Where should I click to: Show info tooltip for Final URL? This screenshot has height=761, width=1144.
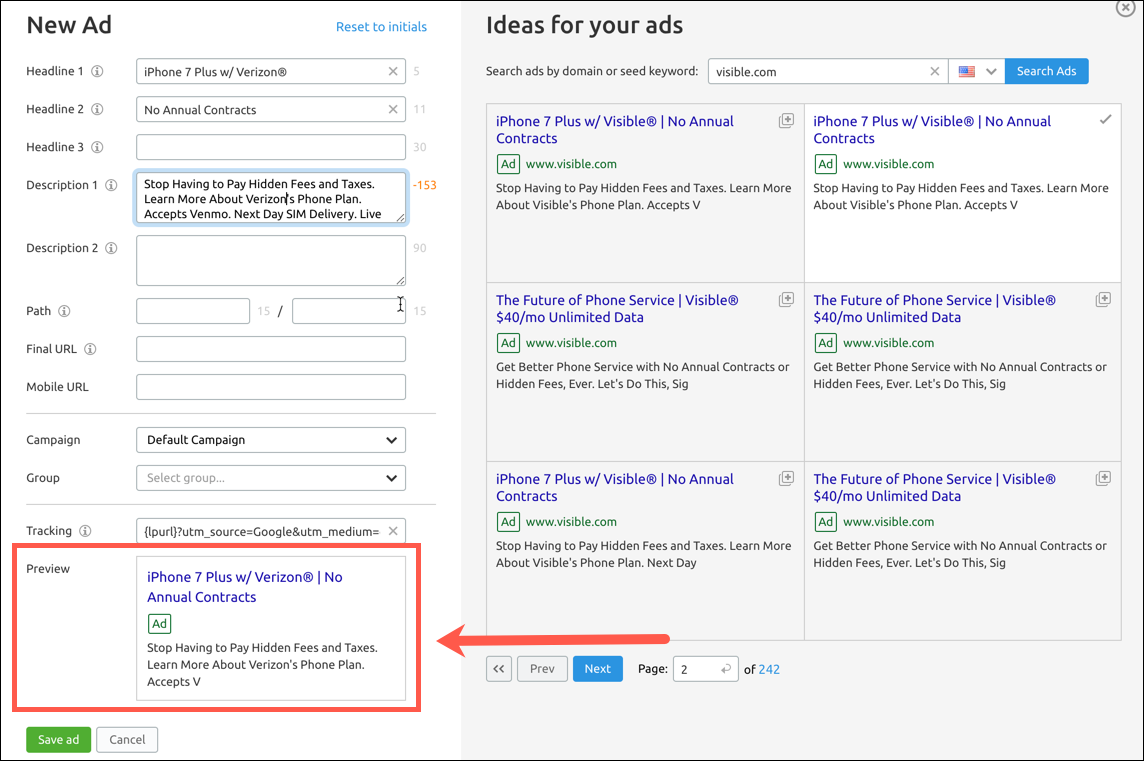(90, 349)
